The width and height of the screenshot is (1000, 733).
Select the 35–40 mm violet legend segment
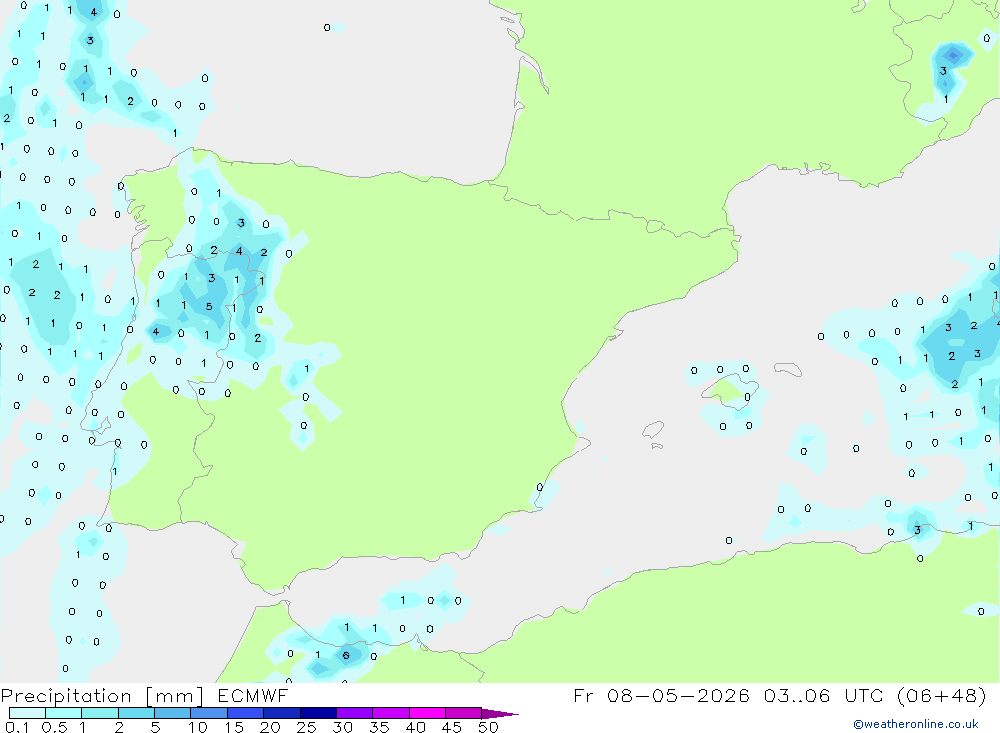(391, 713)
